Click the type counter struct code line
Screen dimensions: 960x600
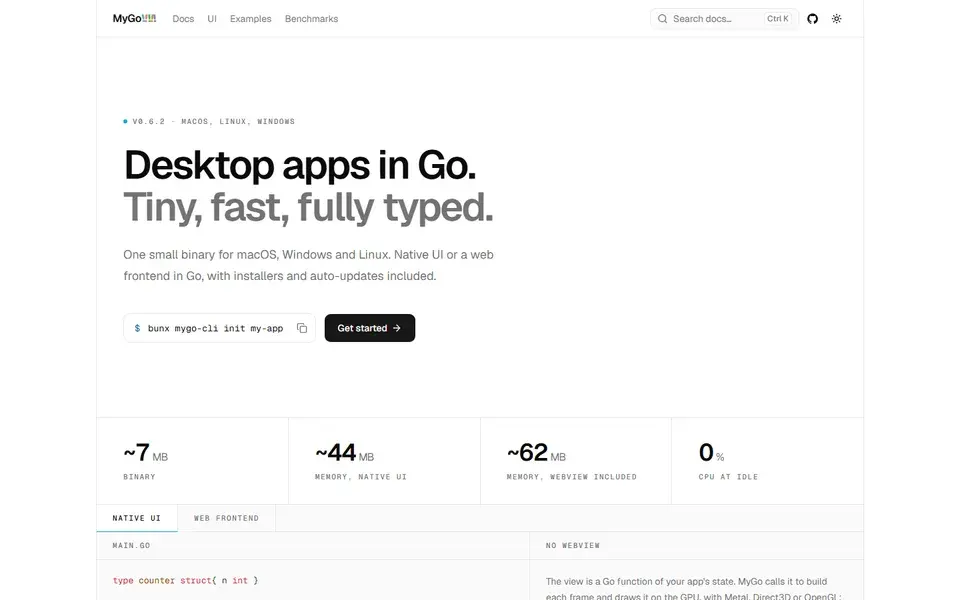185,580
